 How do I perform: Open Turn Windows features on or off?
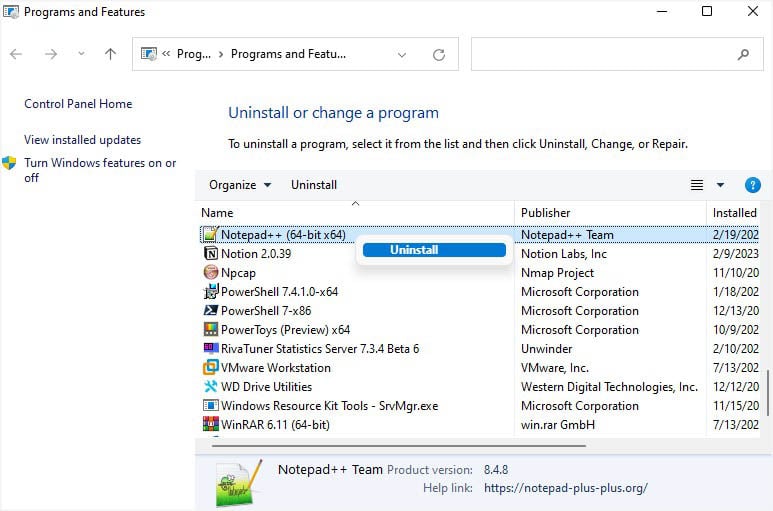coord(100,170)
